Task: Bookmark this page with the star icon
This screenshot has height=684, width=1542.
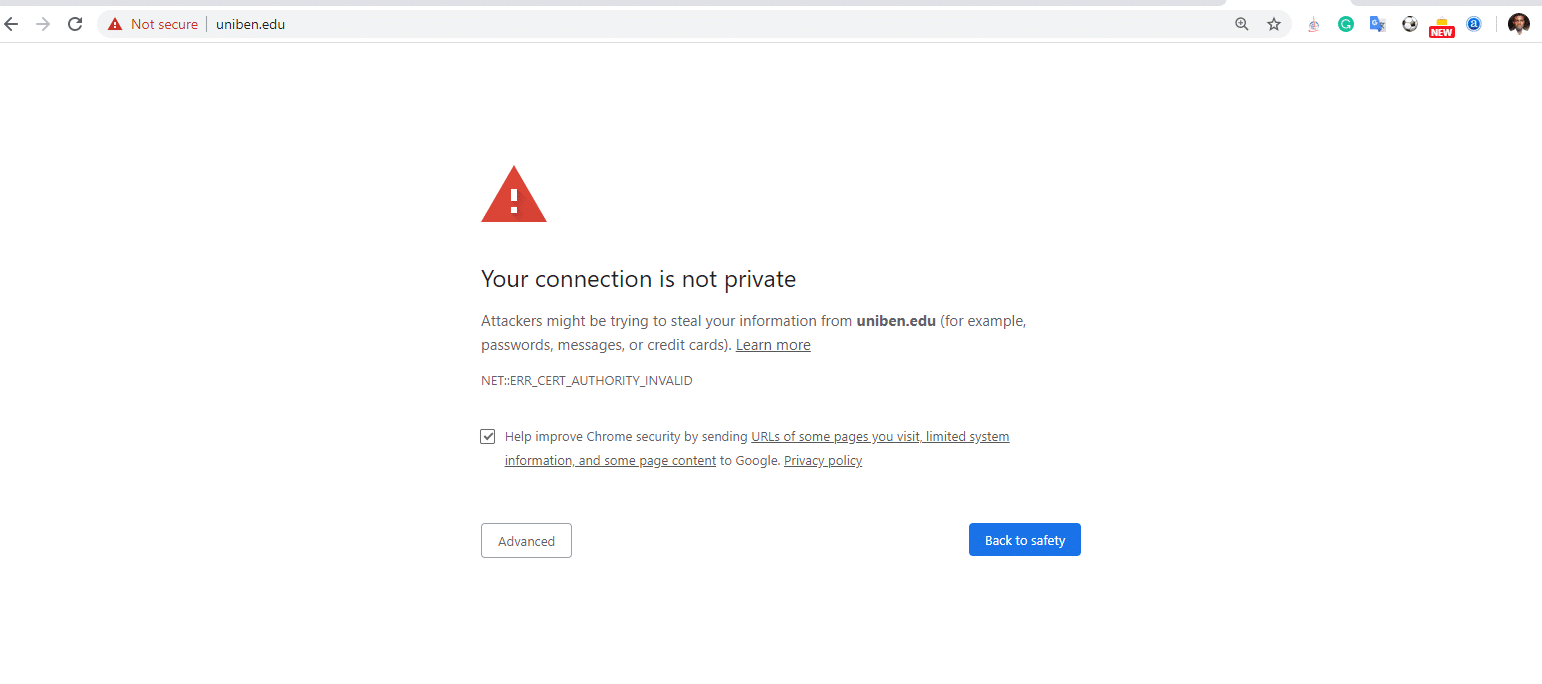Action: (1274, 24)
